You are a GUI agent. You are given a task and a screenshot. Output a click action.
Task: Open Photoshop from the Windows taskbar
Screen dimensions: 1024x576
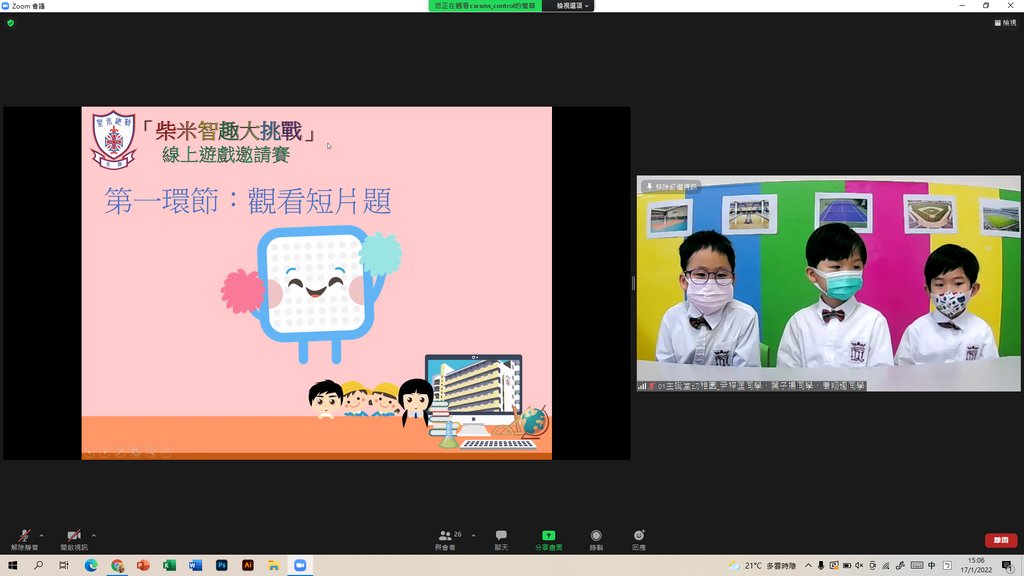pyautogui.click(x=221, y=565)
